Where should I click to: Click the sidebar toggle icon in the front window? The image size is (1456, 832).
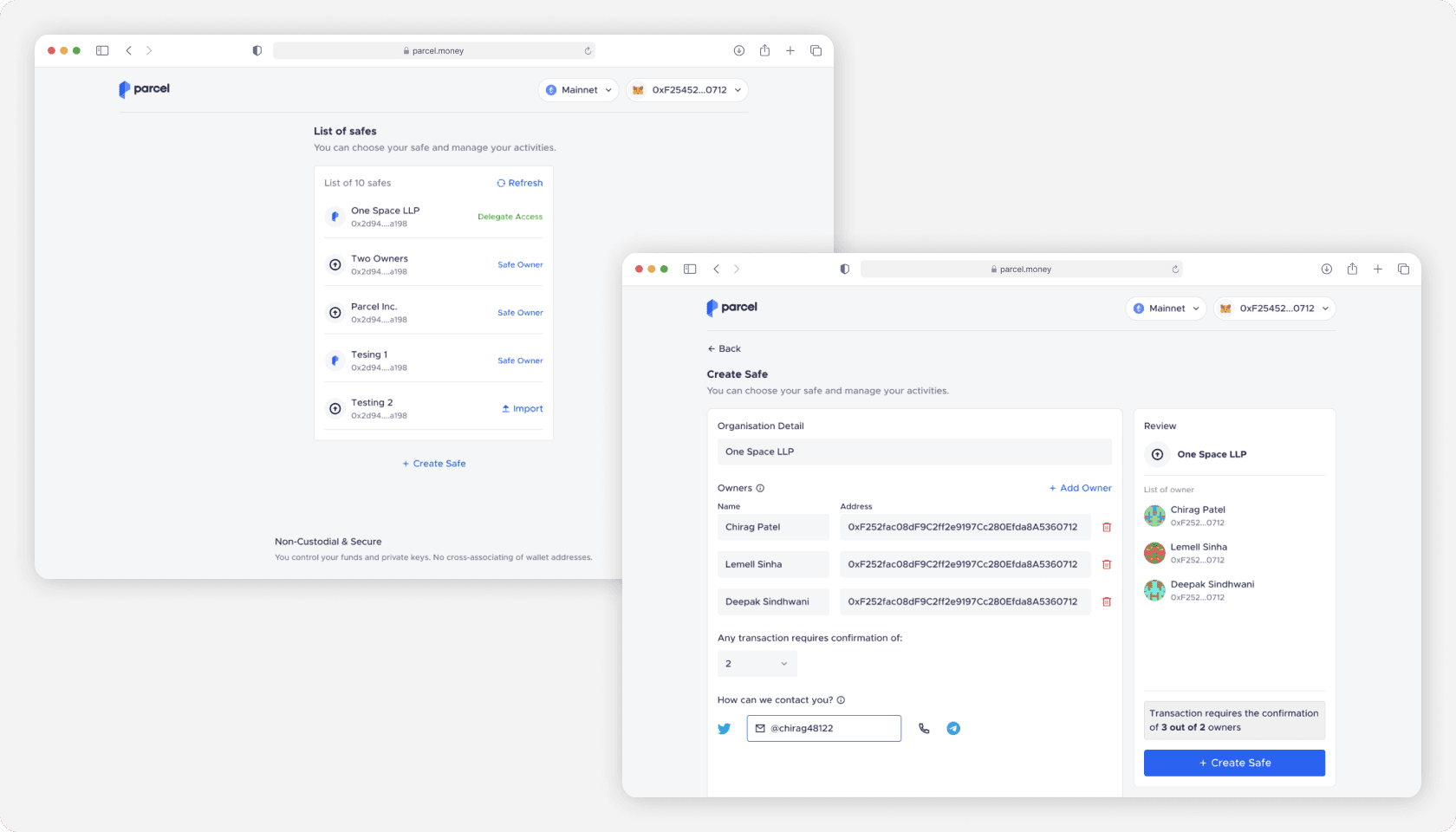(690, 269)
